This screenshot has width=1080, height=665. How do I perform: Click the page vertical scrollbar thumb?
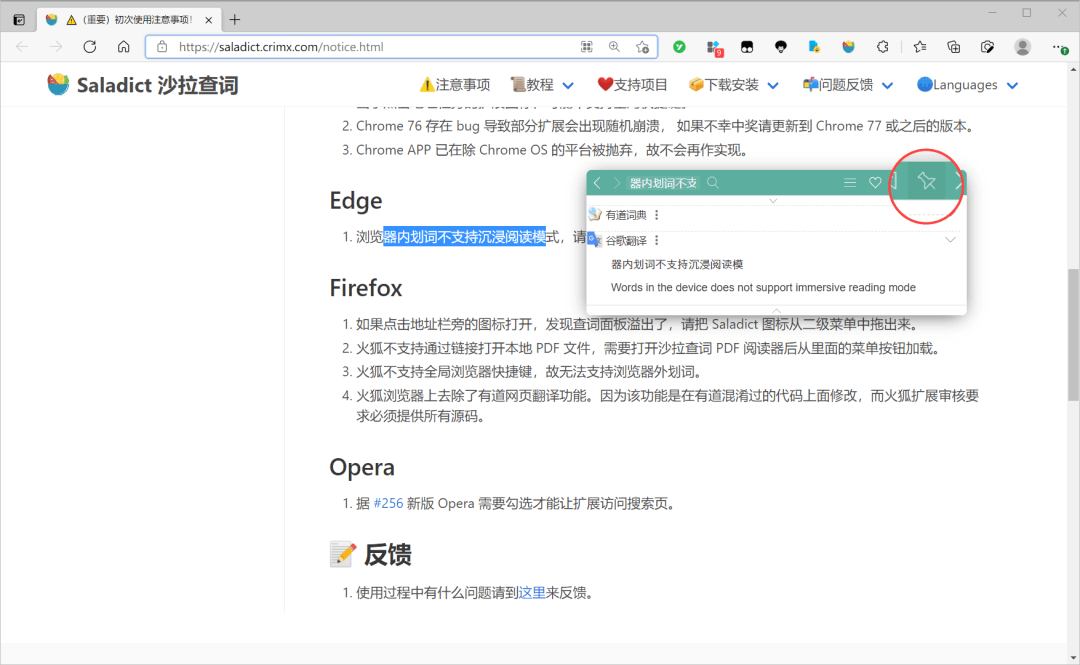click(x=1073, y=335)
